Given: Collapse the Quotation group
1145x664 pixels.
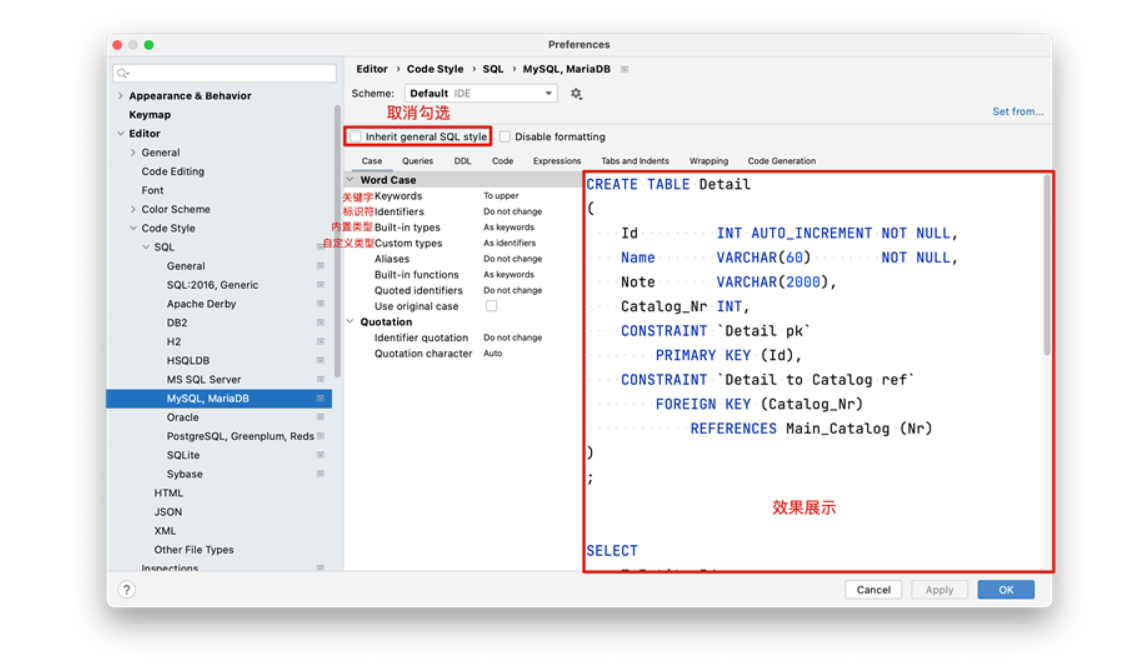Looking at the screenshot, I should click(x=351, y=322).
